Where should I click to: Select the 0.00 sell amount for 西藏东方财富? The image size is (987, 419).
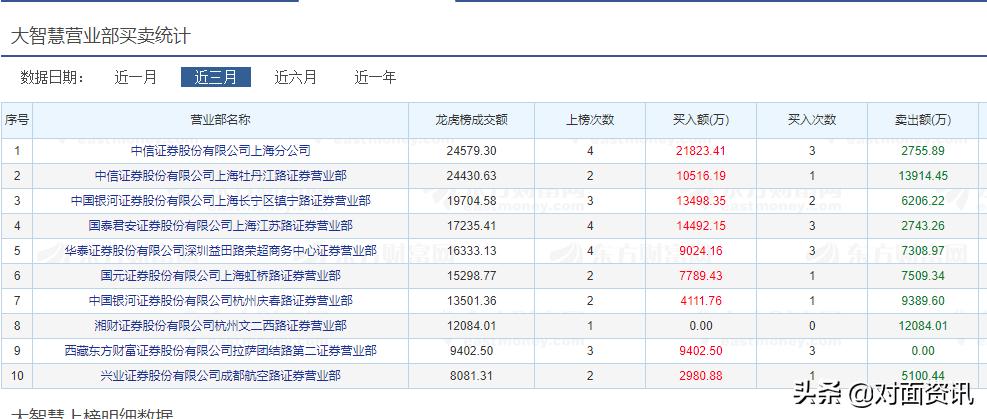tap(923, 350)
